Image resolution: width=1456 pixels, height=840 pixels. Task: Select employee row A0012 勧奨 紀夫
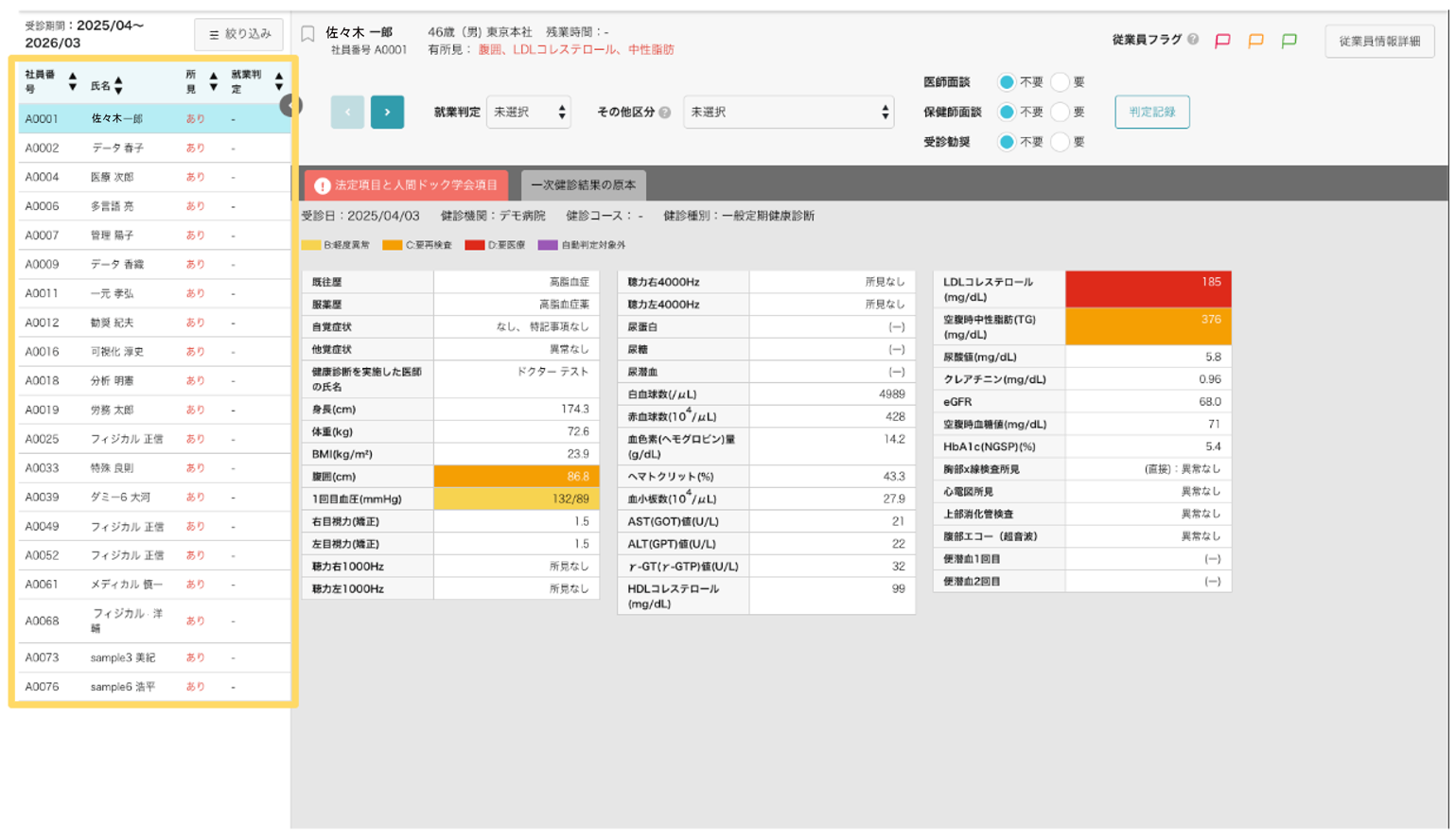coord(154,323)
